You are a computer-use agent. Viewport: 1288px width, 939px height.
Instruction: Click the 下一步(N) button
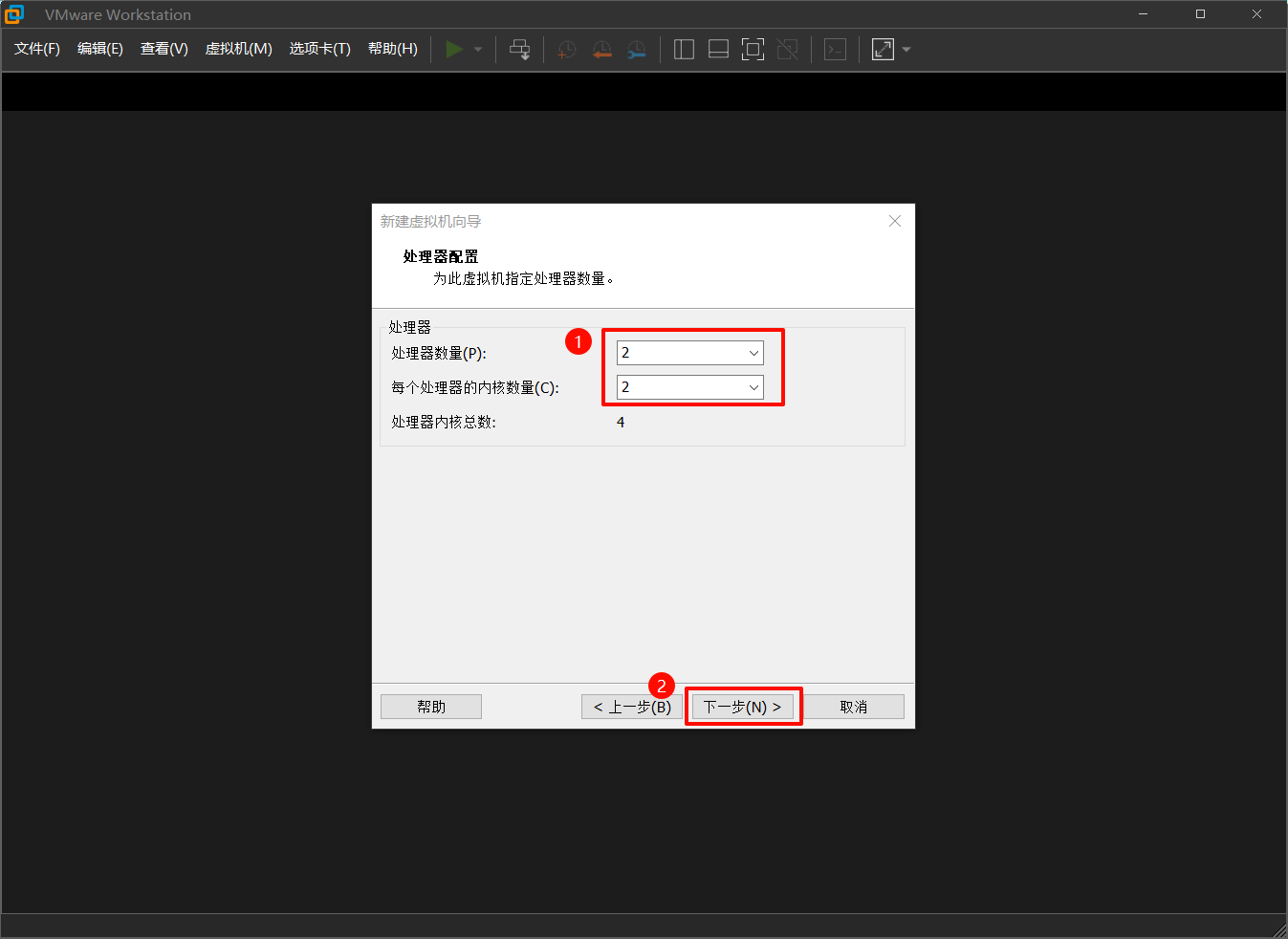[x=743, y=706]
